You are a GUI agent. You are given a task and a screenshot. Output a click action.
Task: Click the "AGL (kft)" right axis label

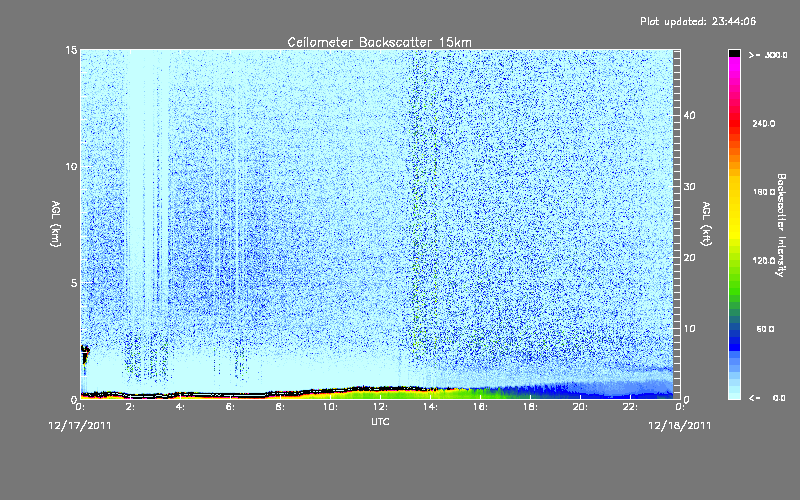click(707, 223)
